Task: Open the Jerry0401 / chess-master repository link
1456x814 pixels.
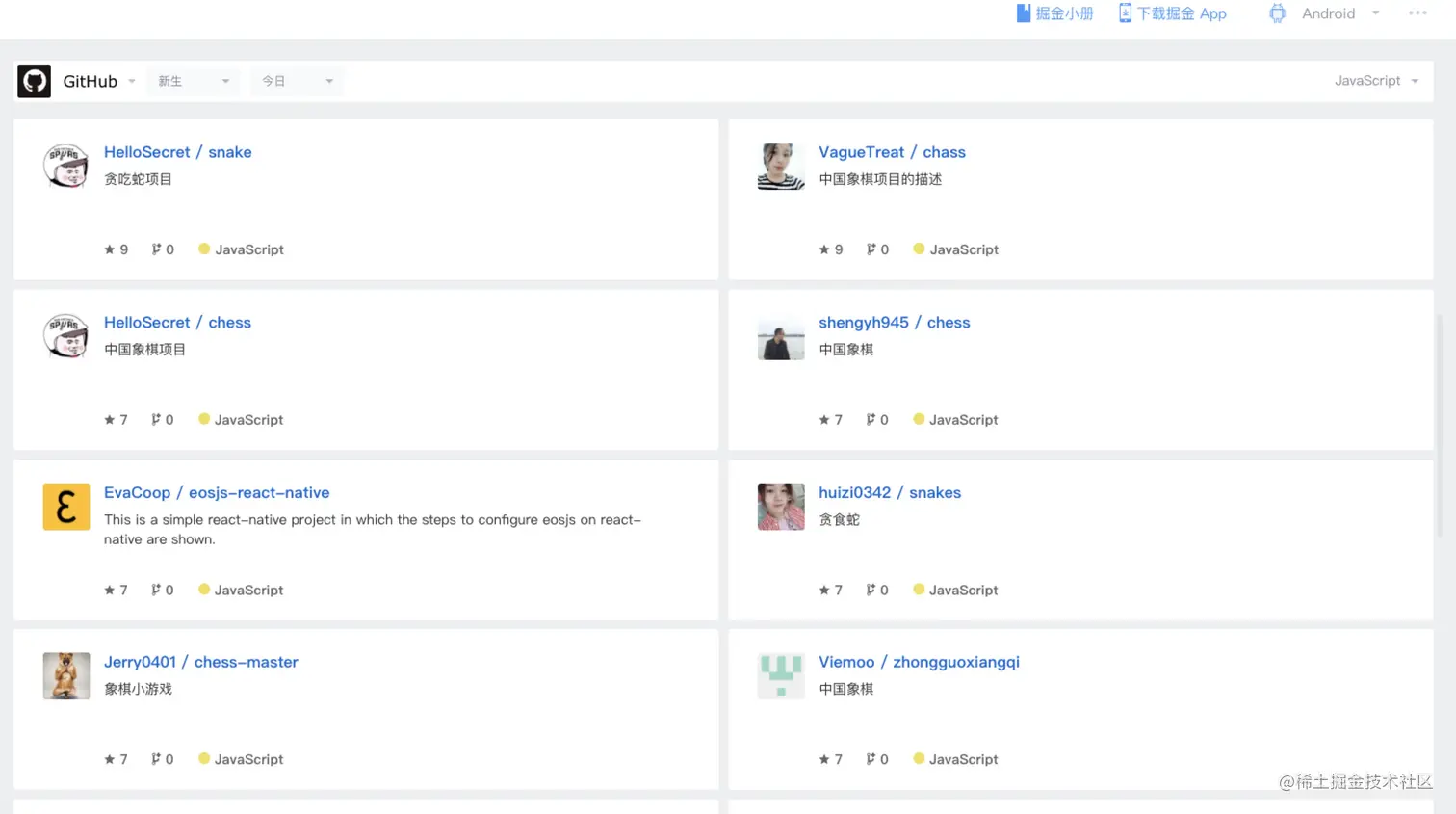Action: (201, 662)
